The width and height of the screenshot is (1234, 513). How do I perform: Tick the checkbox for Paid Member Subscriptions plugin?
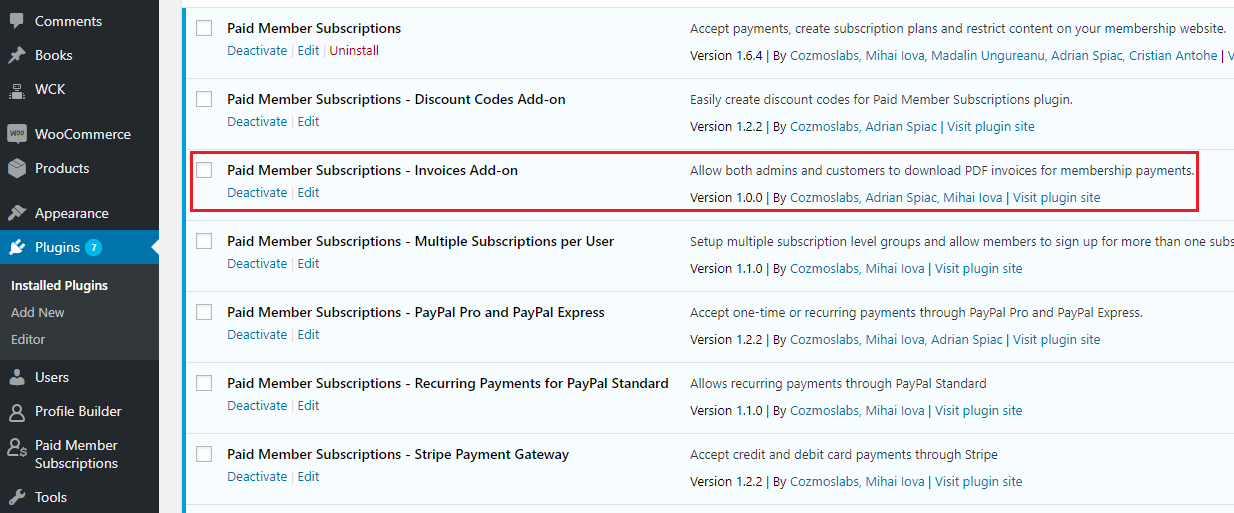(x=204, y=28)
